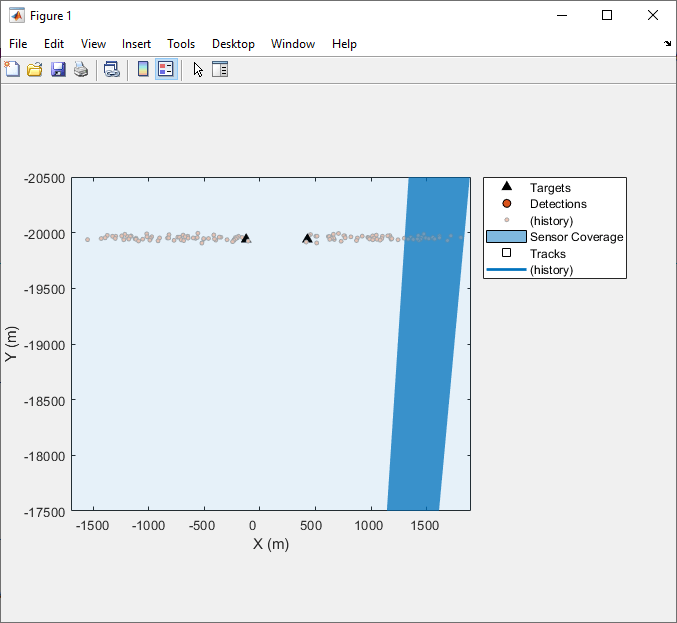Click the -1500 X-axis tick label
Image resolution: width=677 pixels, height=623 pixels.
92,526
